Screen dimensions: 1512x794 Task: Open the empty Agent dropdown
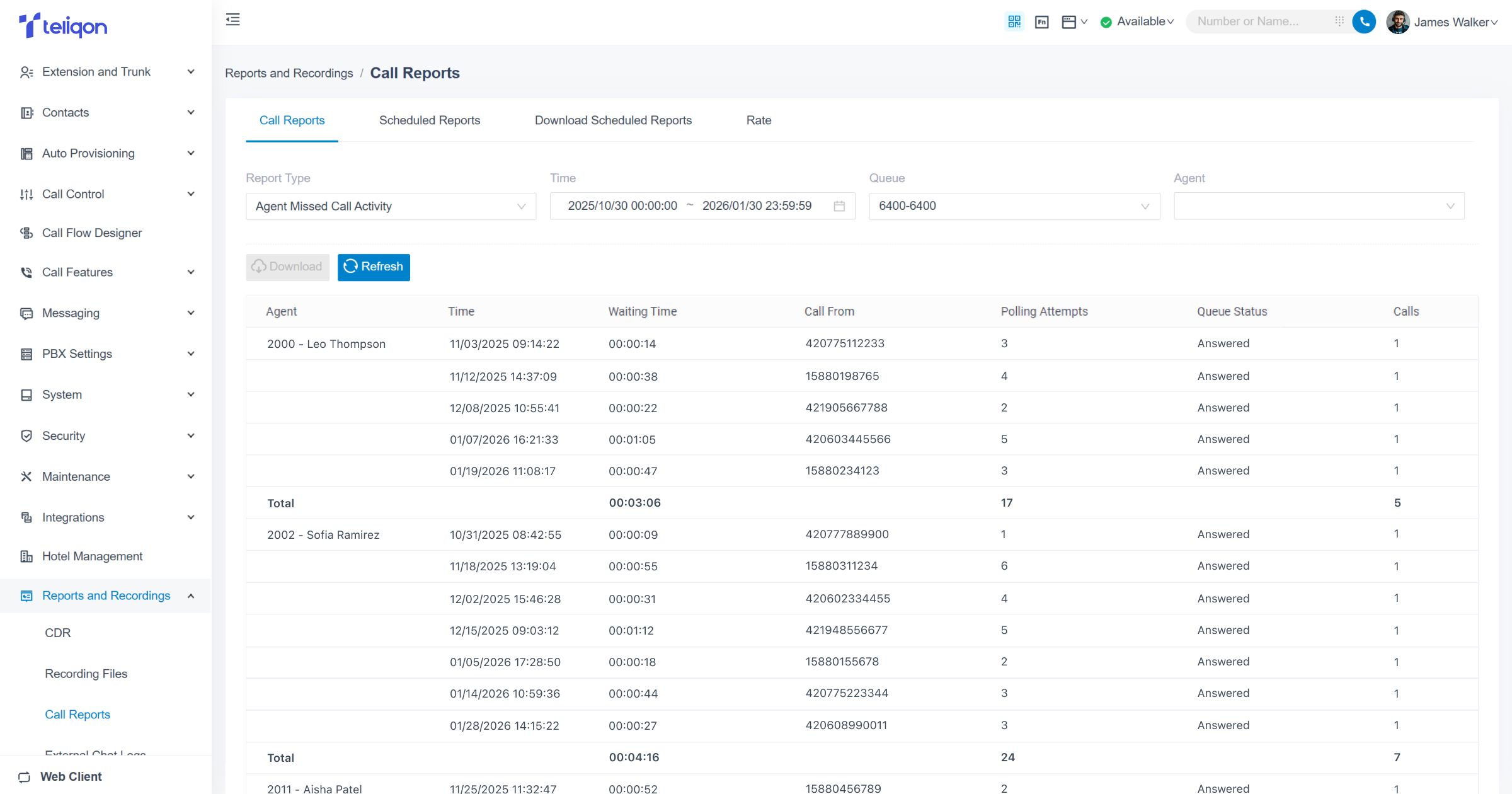click(1319, 206)
